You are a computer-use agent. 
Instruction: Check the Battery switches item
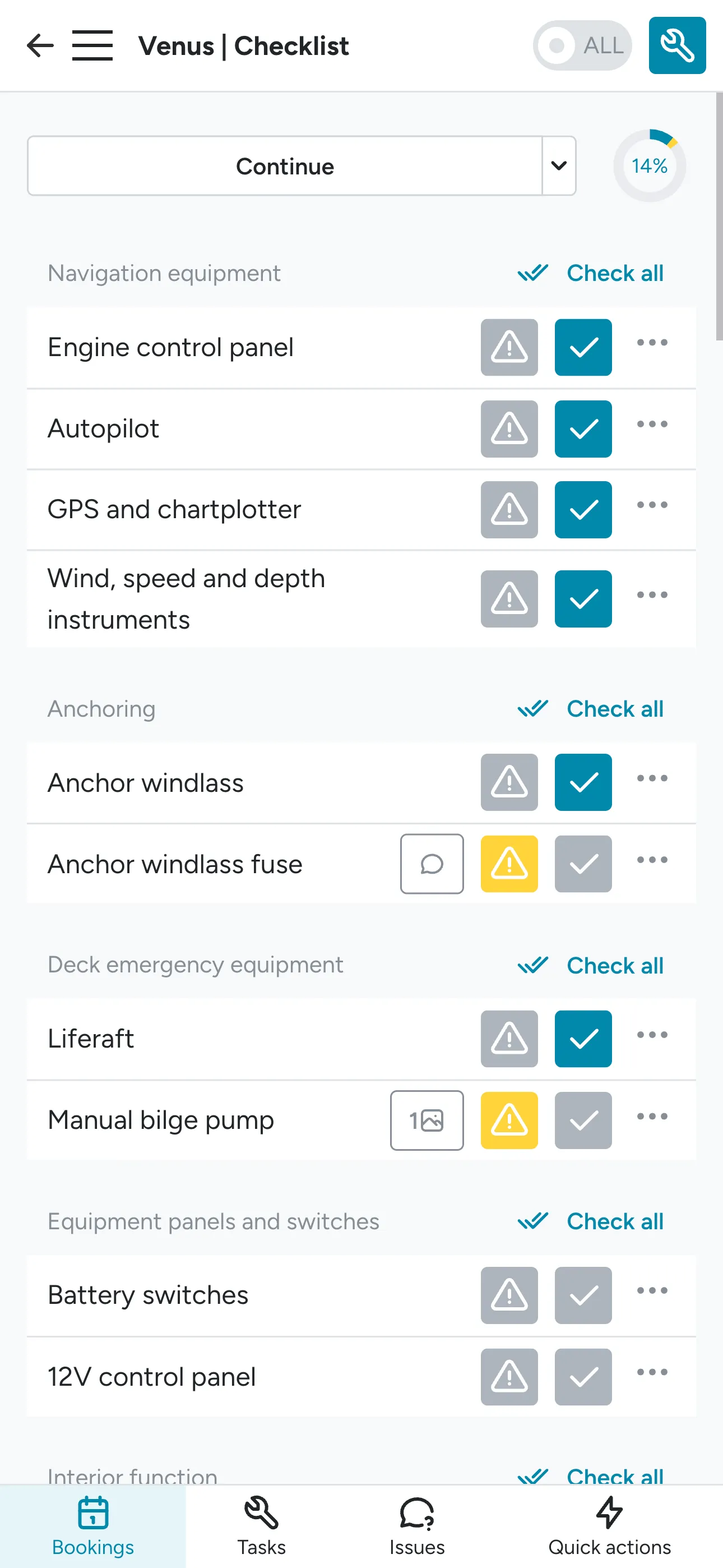point(582,1295)
